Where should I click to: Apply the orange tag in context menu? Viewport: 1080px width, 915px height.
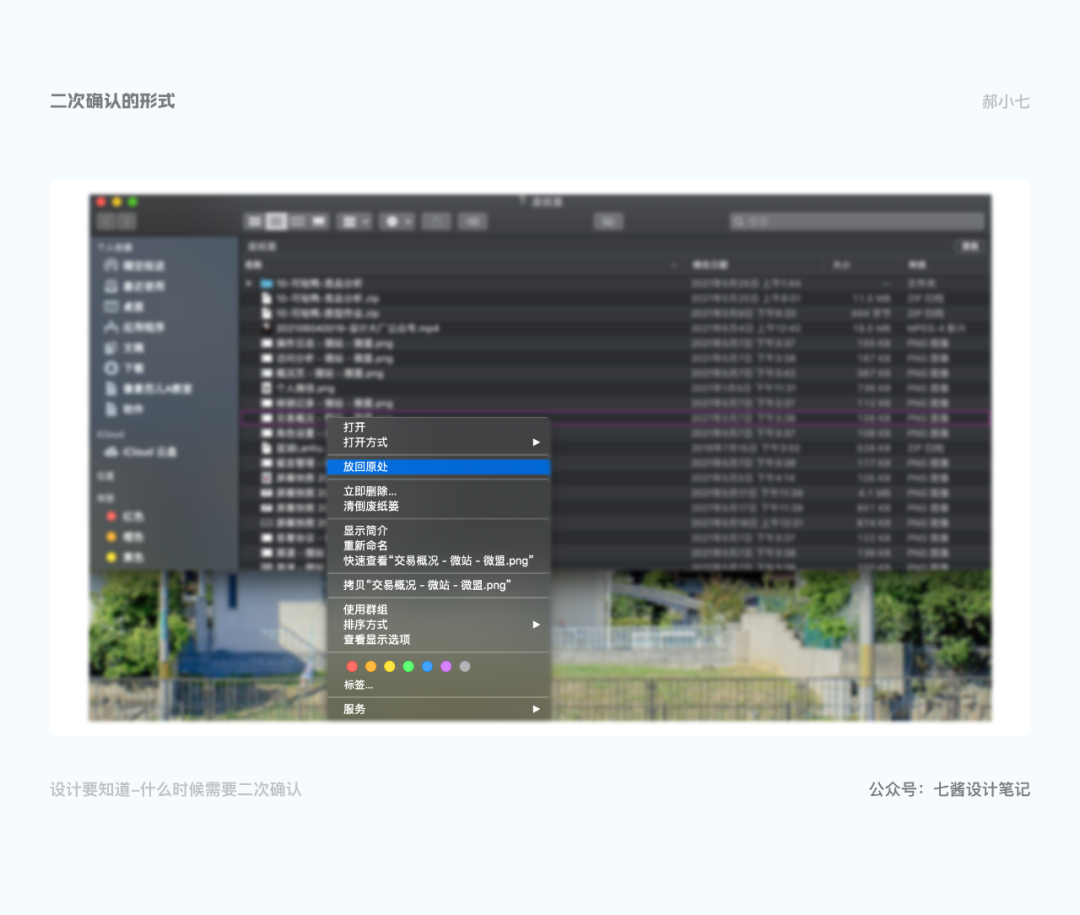371,667
